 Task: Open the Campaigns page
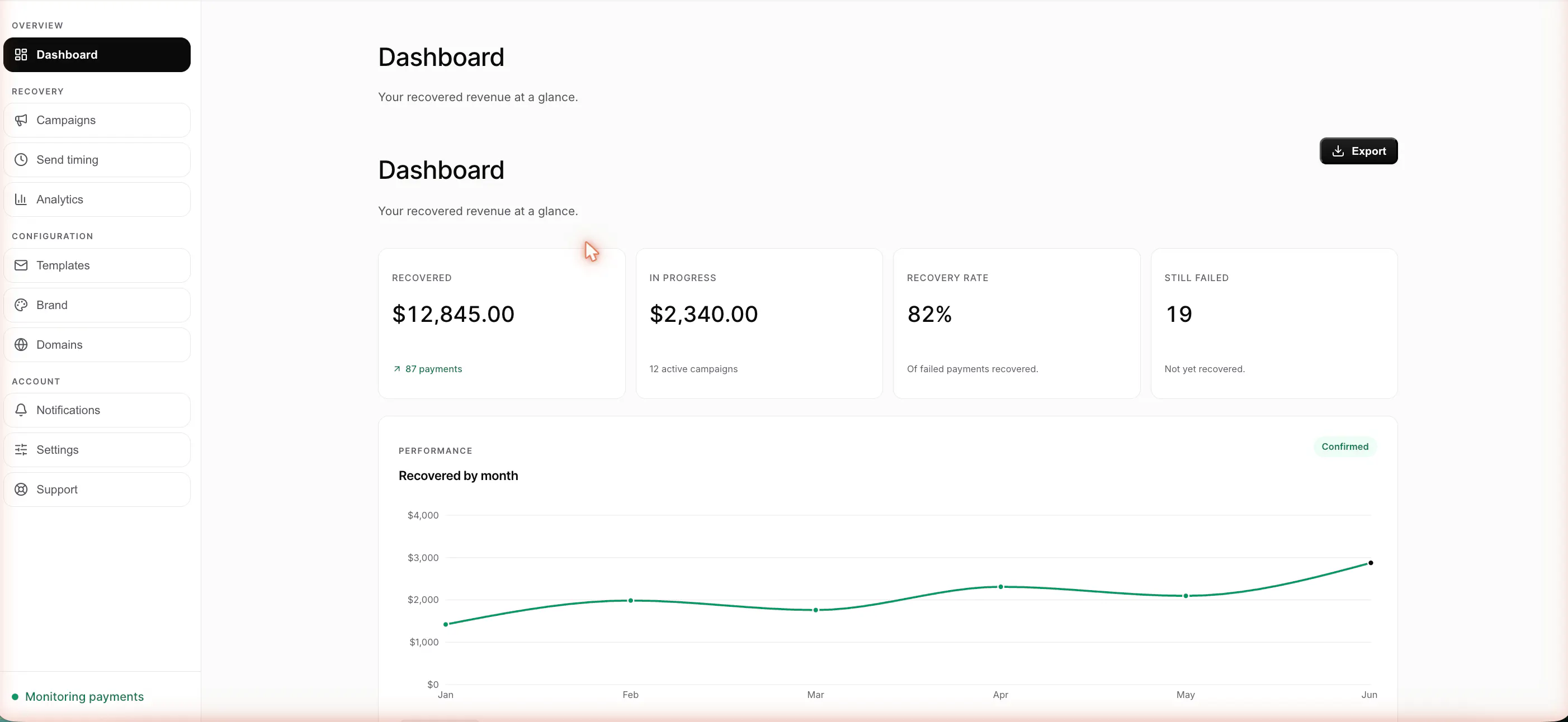[x=97, y=120]
